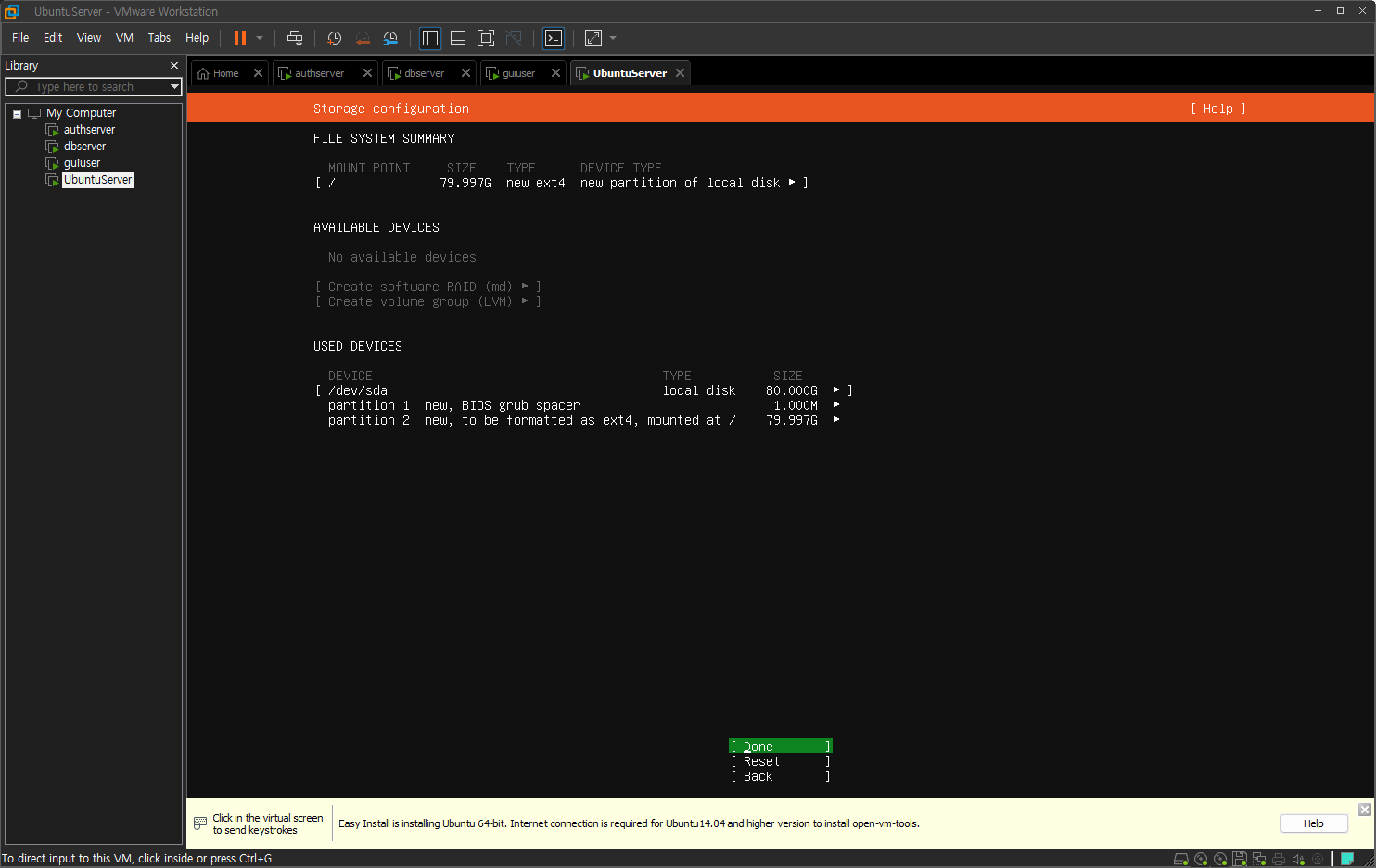Open the Help menu in menu bar
The width and height of the screenshot is (1376, 868).
point(197,38)
